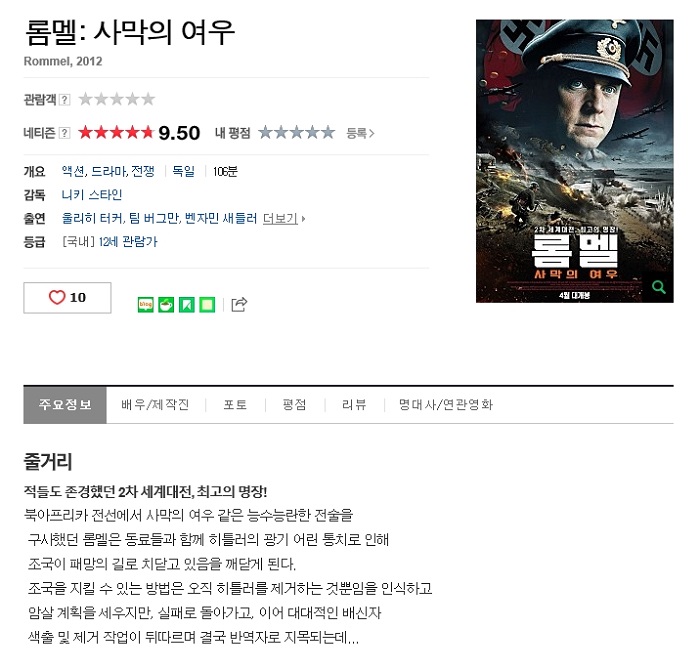Screen dimensions: 700x670
Task: Open director 니키 스타인 link
Action: click(92, 195)
